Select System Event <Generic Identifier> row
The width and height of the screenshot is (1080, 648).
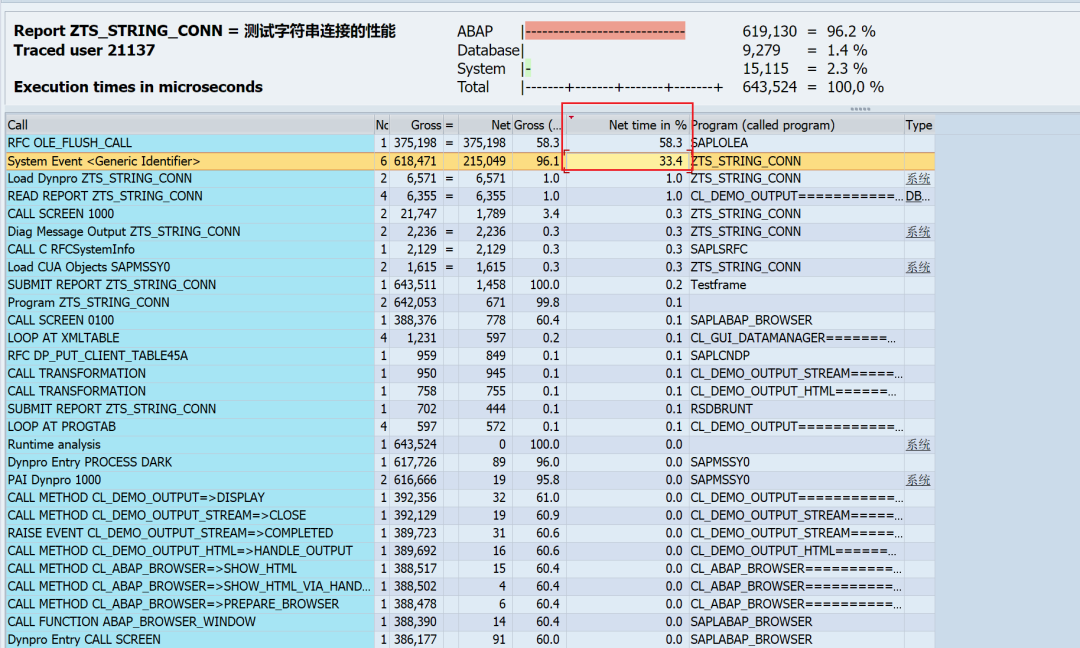point(189,161)
